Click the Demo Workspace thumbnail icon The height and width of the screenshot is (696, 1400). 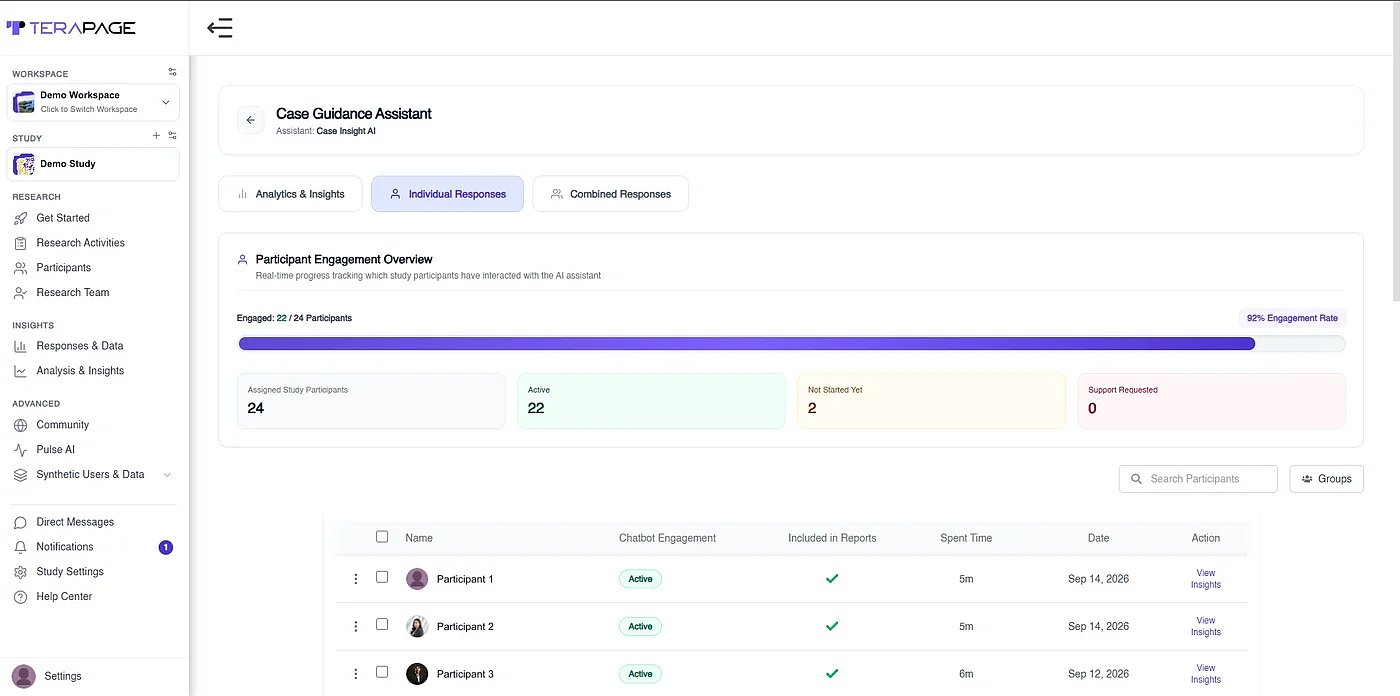[x=24, y=101]
